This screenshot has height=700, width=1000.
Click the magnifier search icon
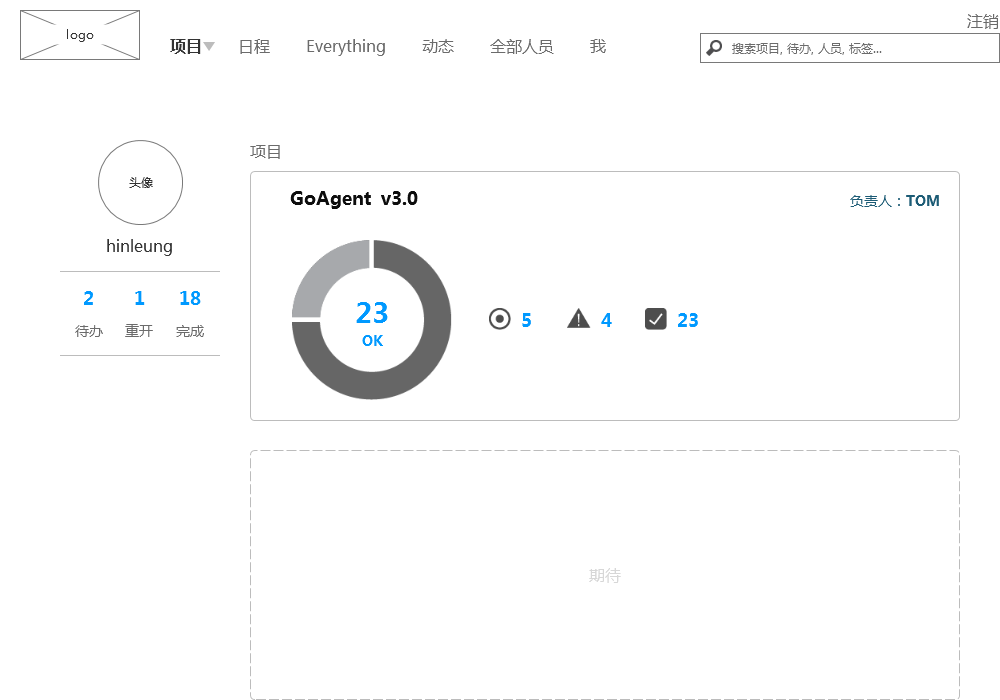[x=715, y=47]
